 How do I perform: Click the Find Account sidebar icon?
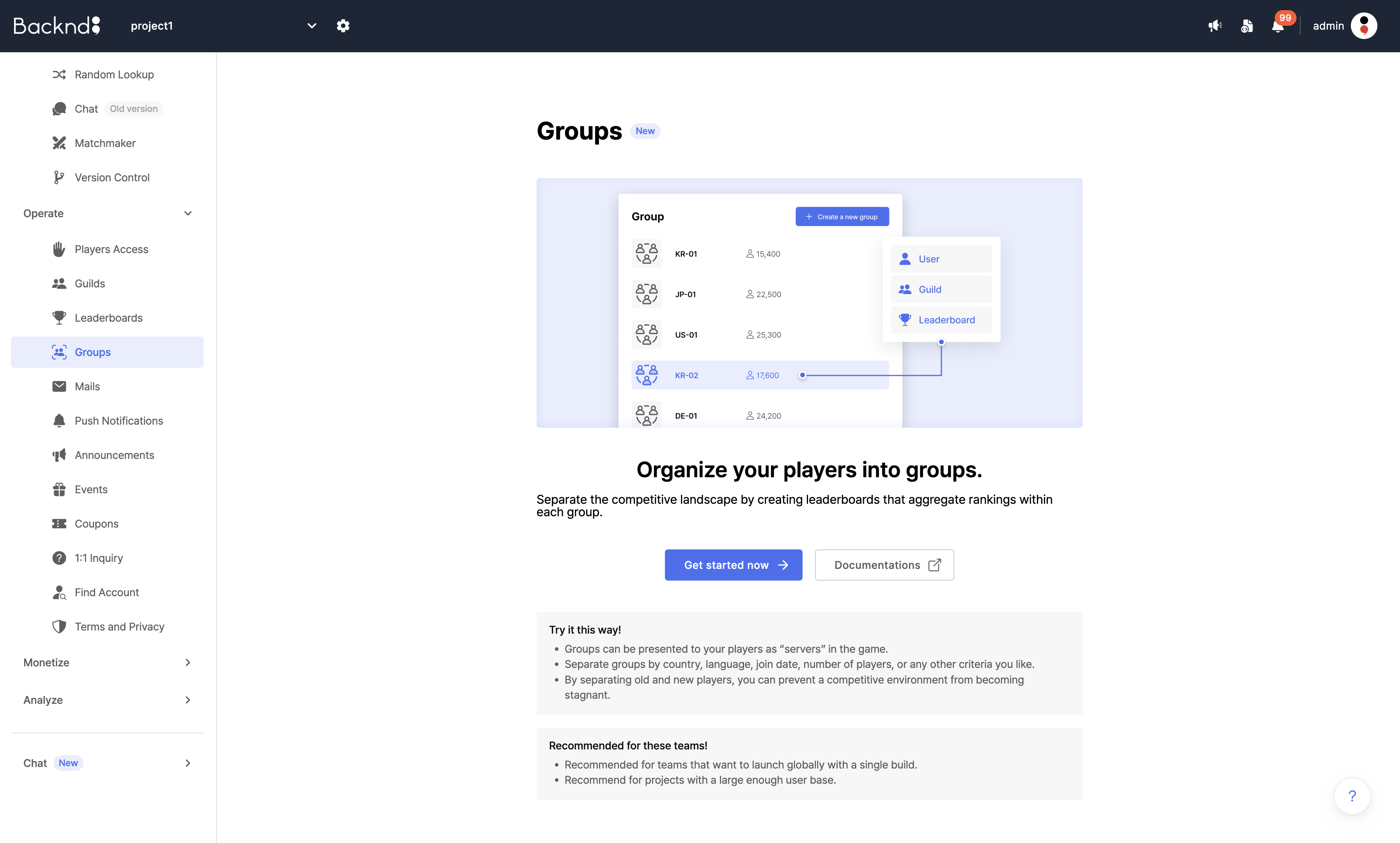[x=59, y=592]
